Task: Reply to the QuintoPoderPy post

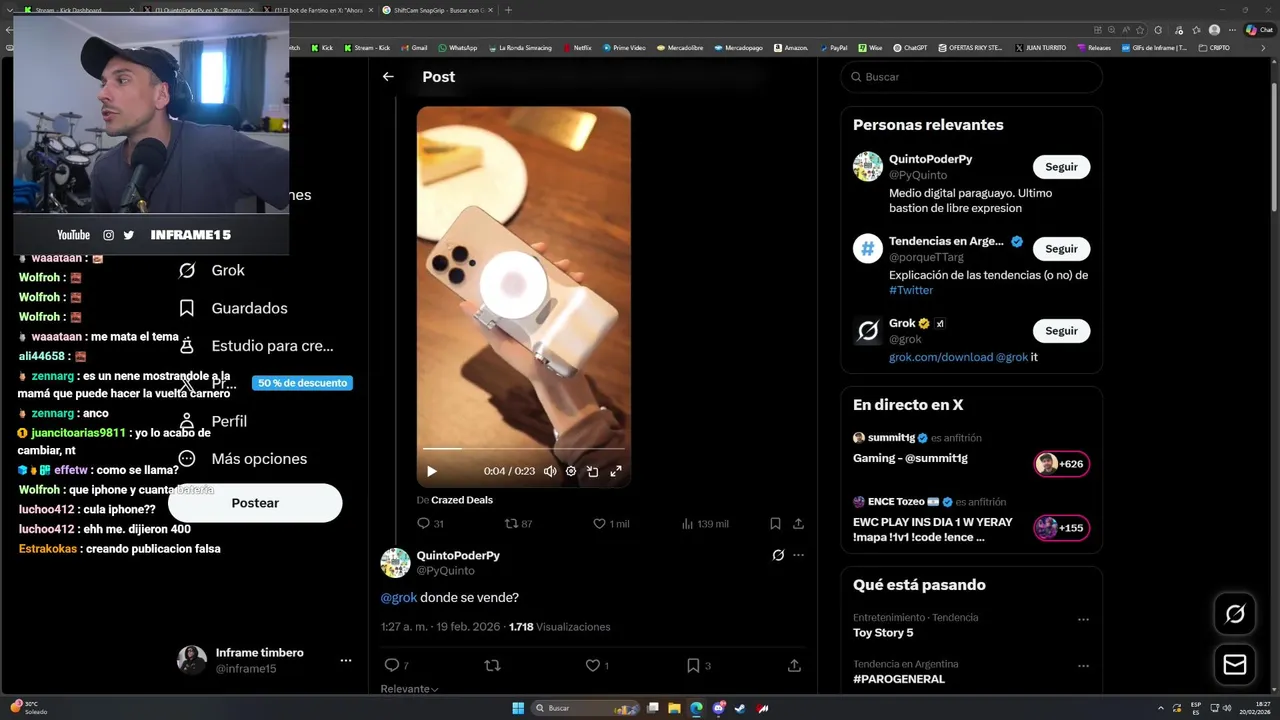Action: pyautogui.click(x=396, y=665)
